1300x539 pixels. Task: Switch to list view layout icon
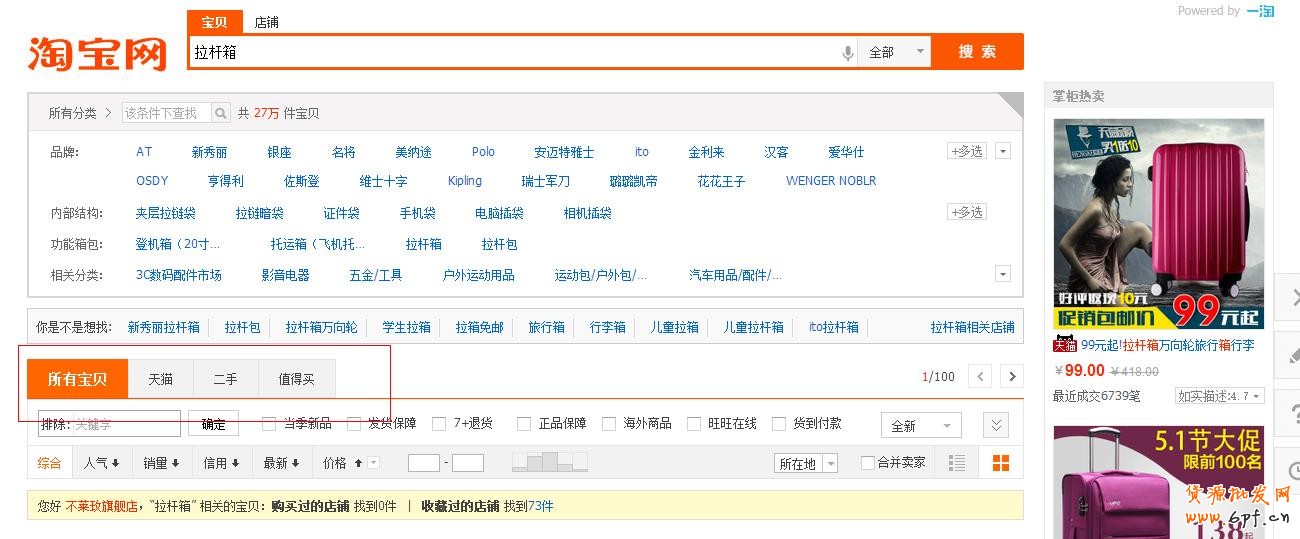pyautogui.click(x=957, y=463)
